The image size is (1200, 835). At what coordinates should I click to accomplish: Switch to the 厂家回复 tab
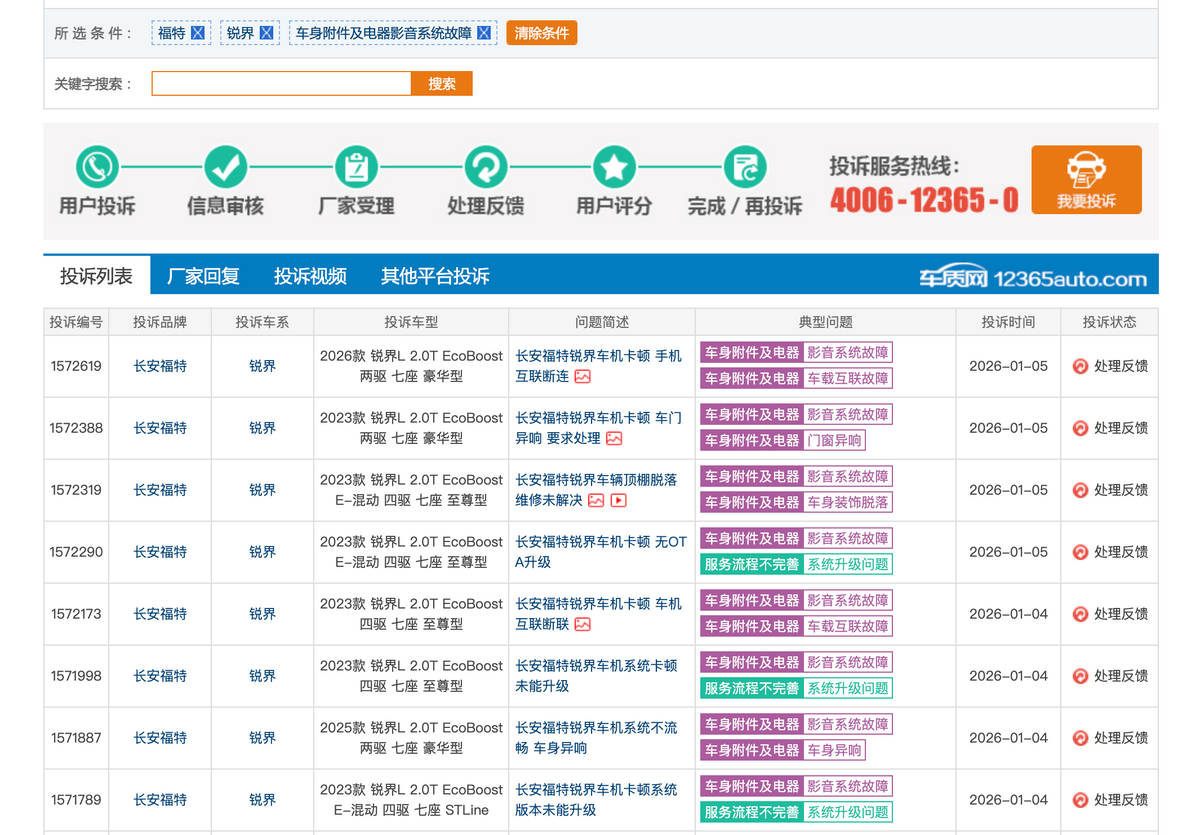(203, 276)
